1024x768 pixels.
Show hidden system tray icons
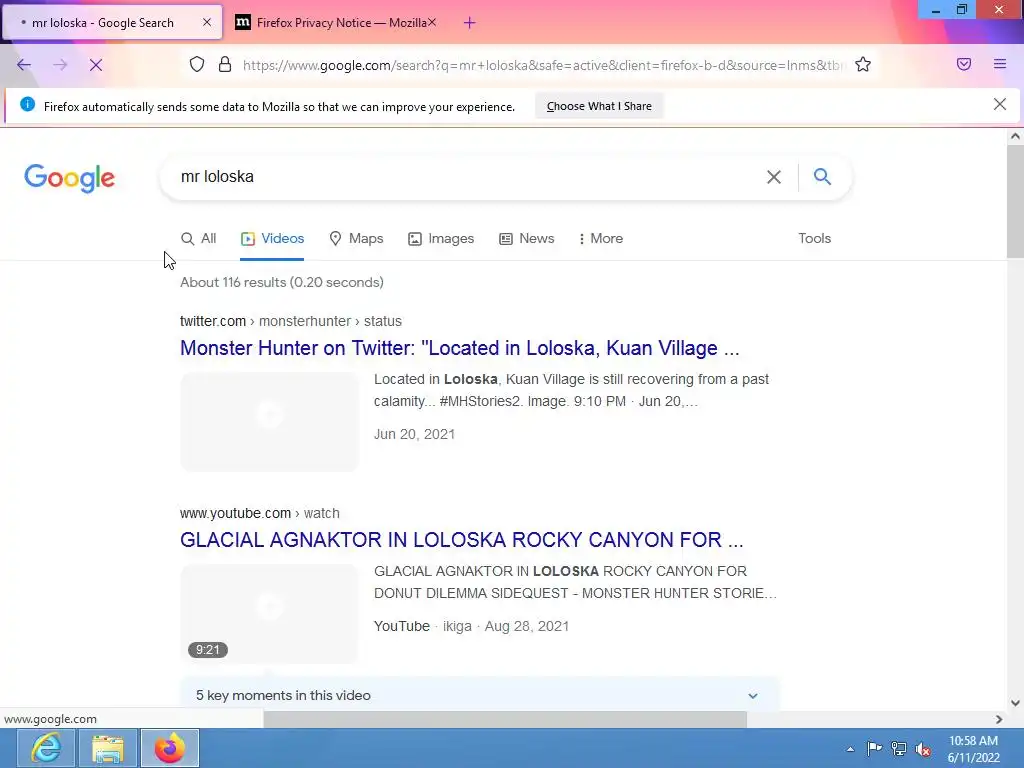click(x=850, y=749)
